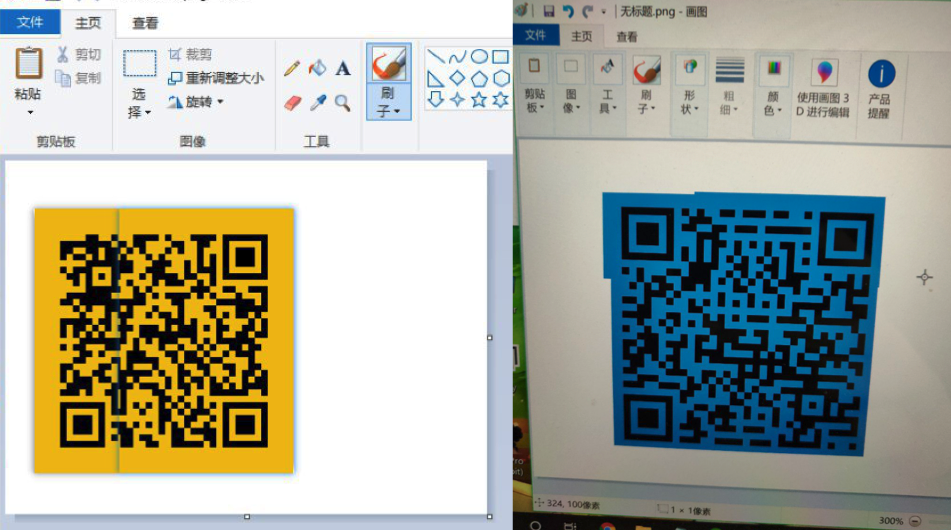This screenshot has height=530, width=951.
Task: Choose the five-point star shape
Action: pyautogui.click(x=479, y=99)
